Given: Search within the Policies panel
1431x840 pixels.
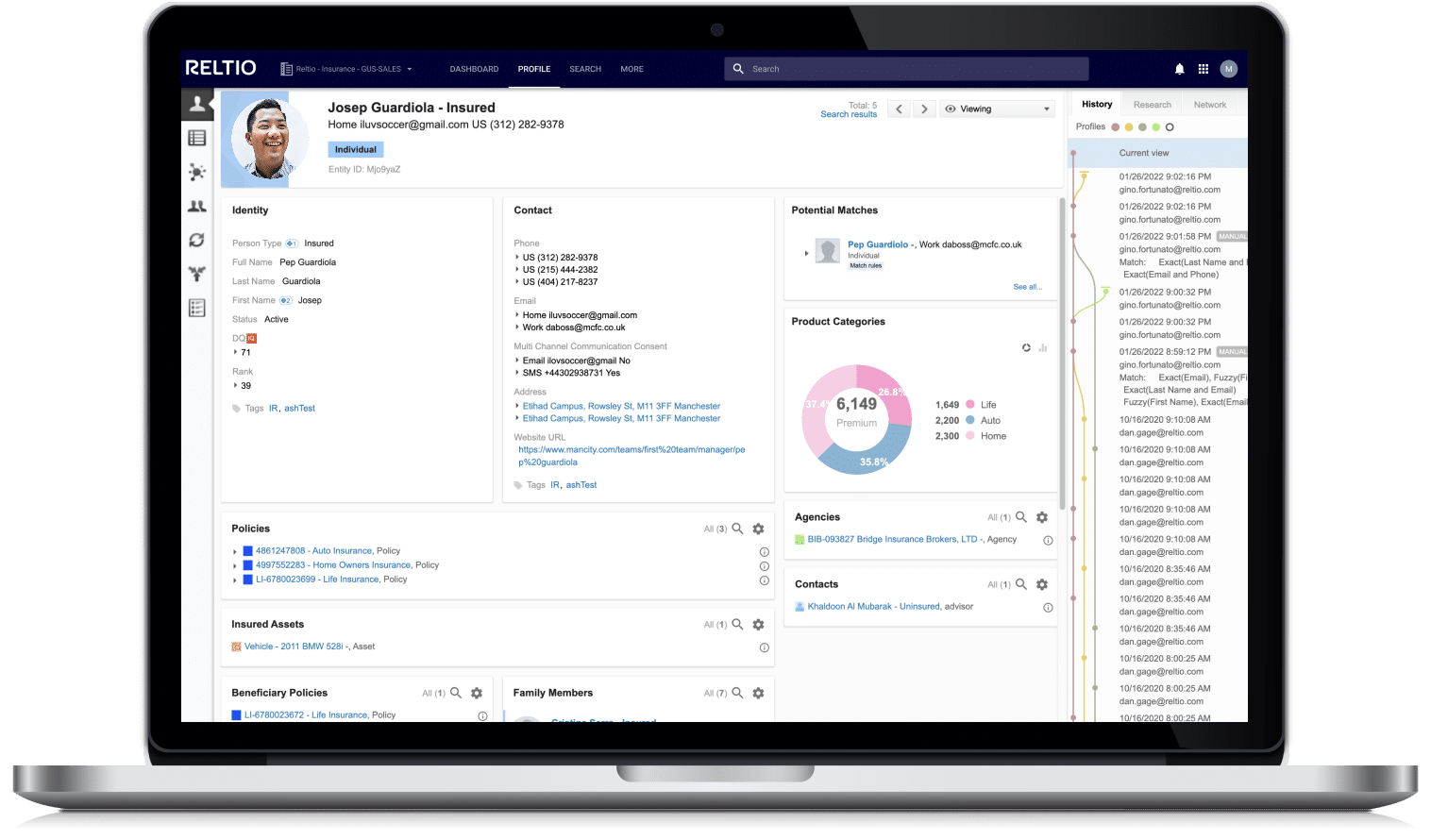Looking at the screenshot, I should tap(737, 529).
